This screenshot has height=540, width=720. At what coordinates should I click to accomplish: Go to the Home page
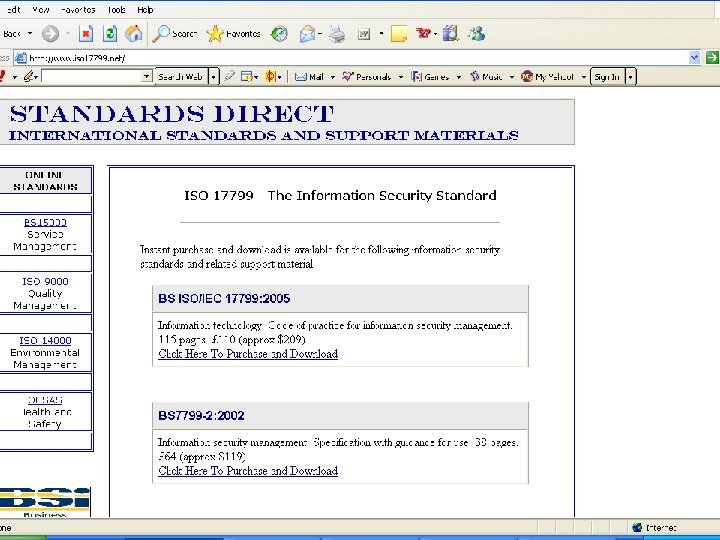click(133, 34)
